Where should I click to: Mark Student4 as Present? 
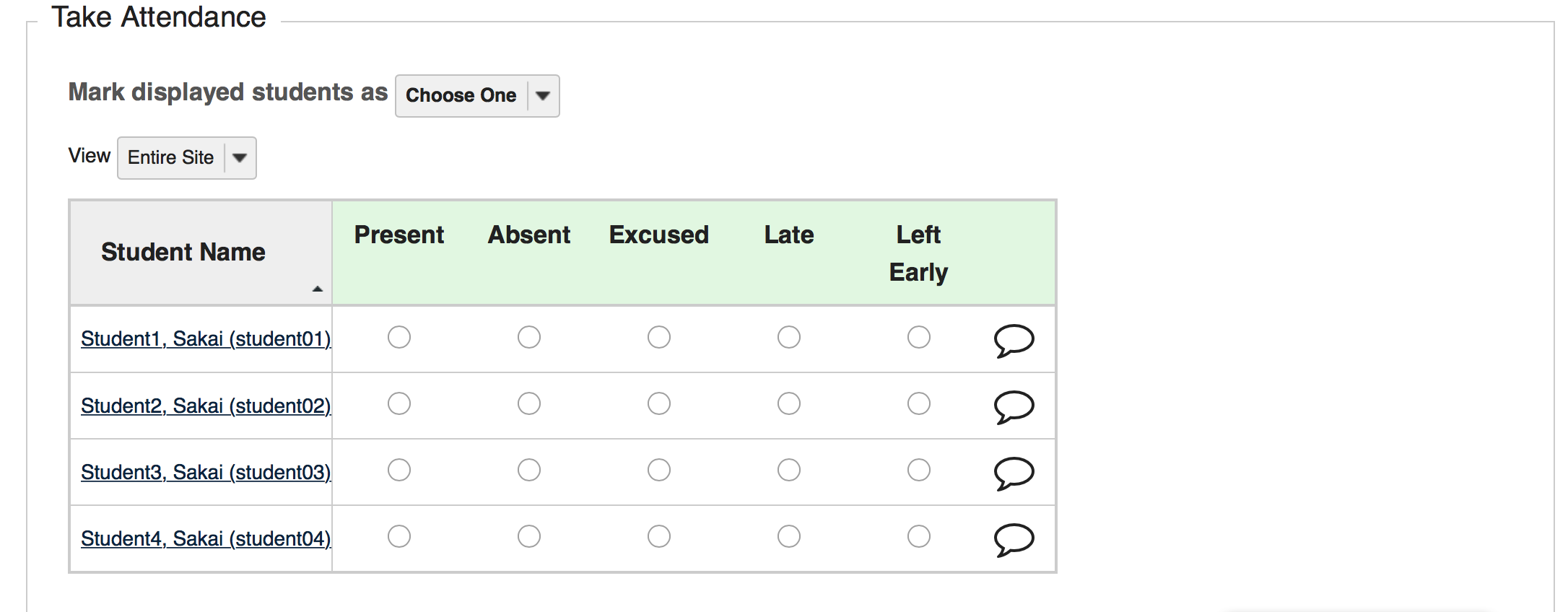tap(399, 536)
